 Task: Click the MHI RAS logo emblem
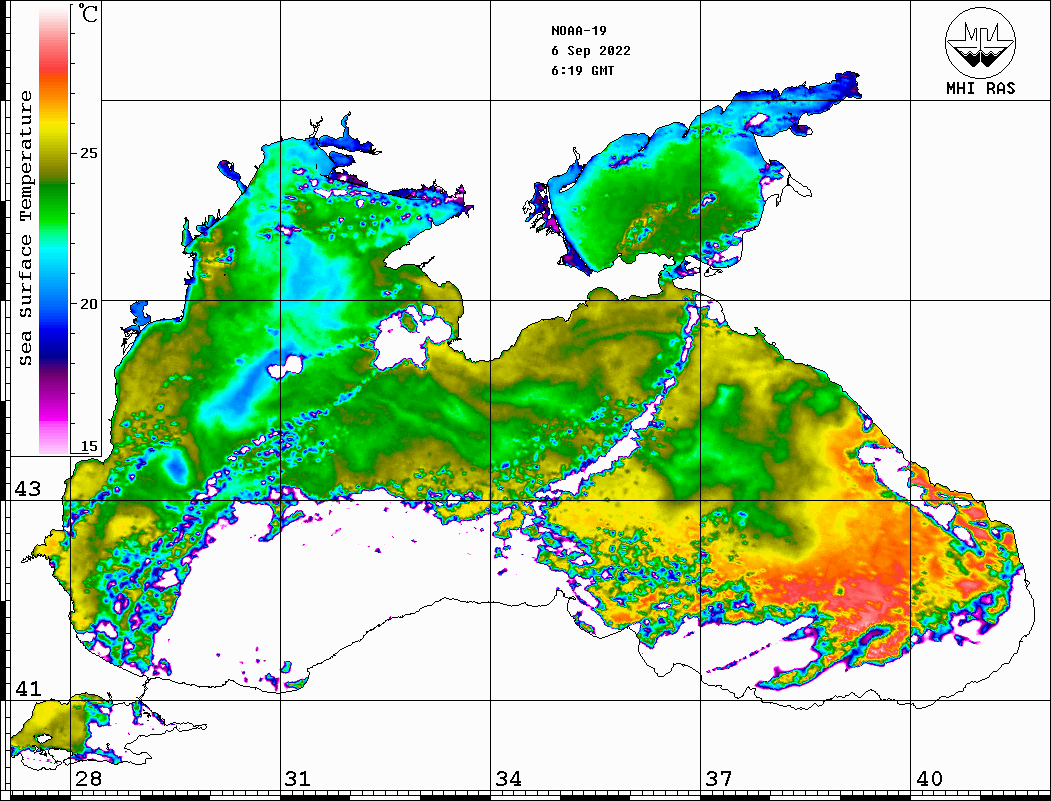coord(980,42)
